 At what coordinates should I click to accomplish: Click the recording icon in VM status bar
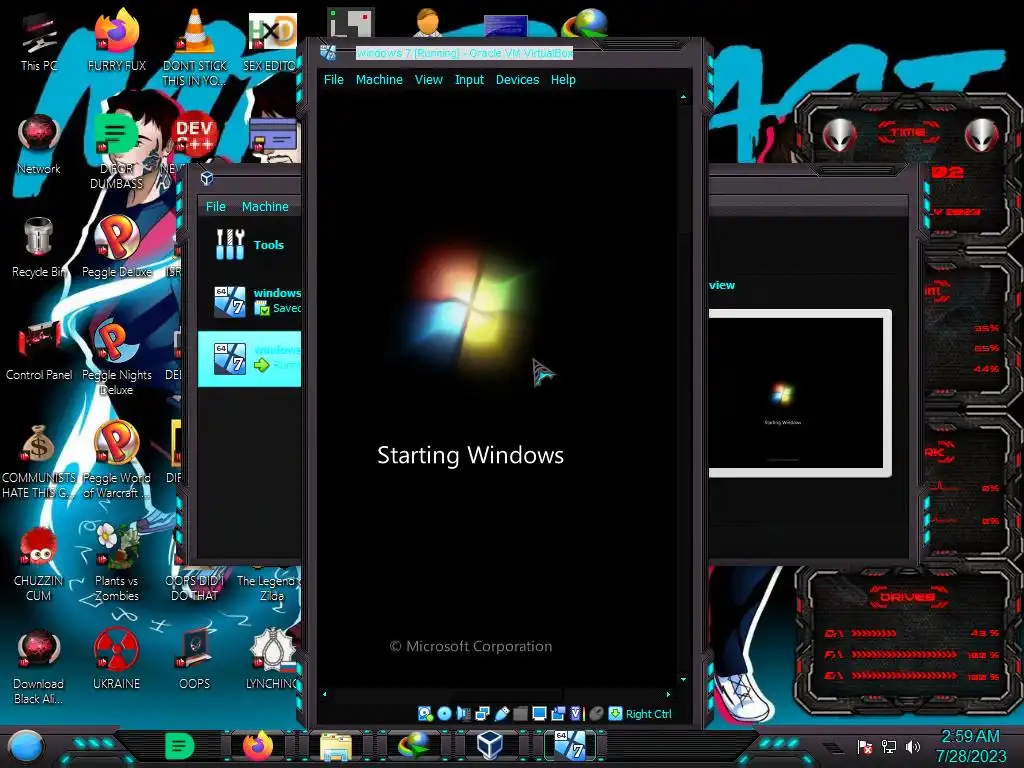[x=558, y=714]
